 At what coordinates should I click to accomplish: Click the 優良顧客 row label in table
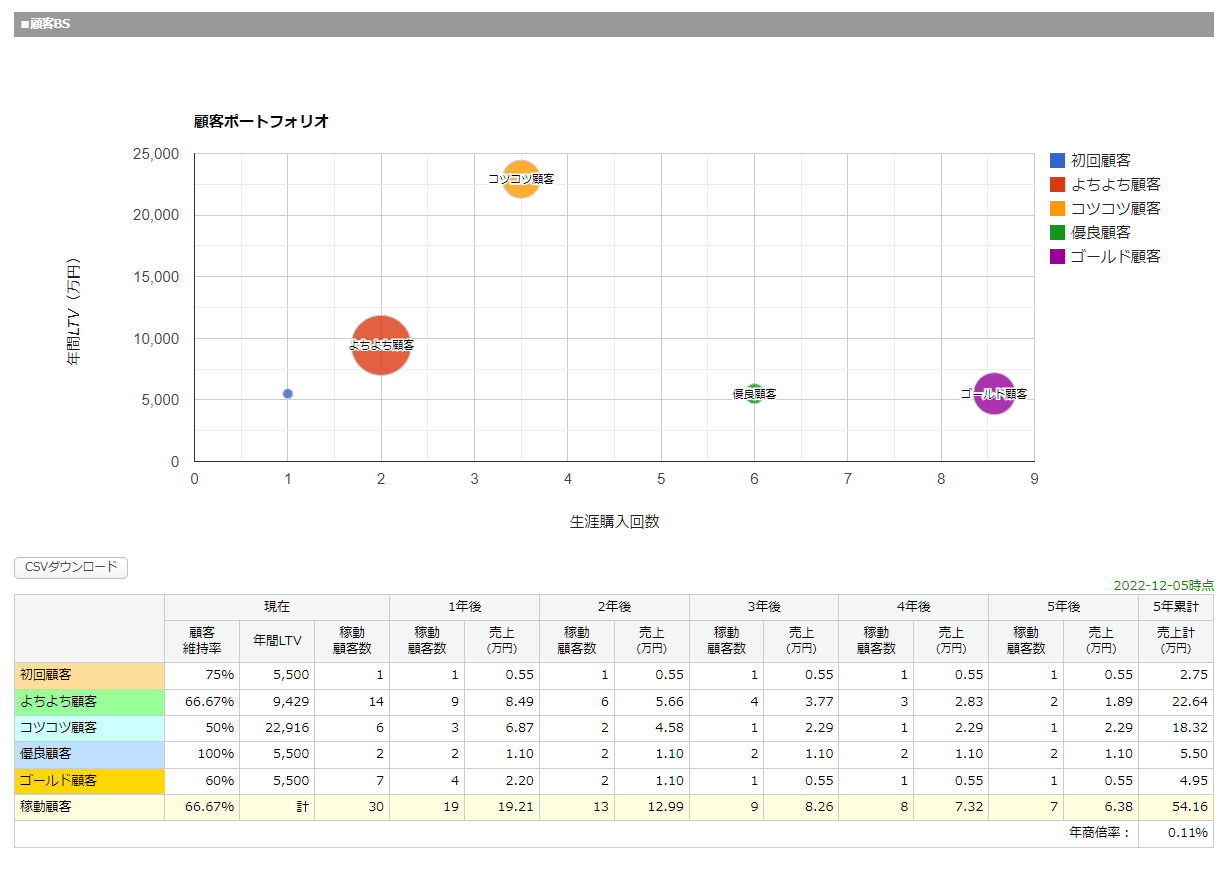(x=89, y=754)
